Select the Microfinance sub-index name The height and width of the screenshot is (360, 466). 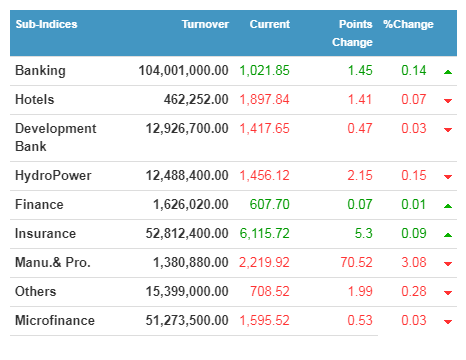[x=55, y=320]
